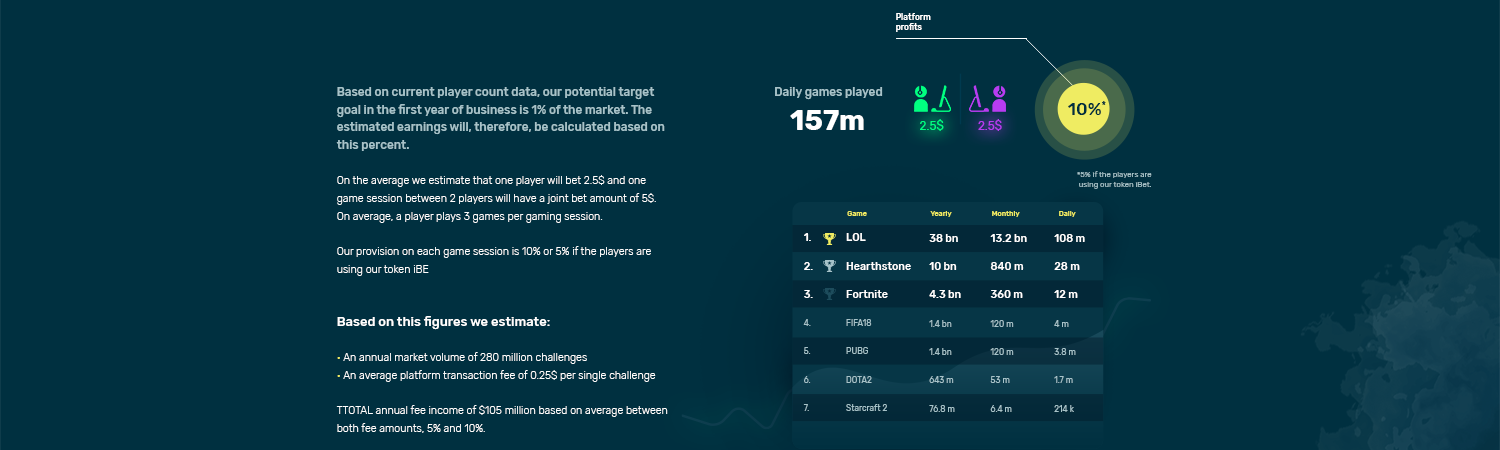This screenshot has height=450, width=1500.
Task: Click the 'Daily' column header
Action: 1067,214
